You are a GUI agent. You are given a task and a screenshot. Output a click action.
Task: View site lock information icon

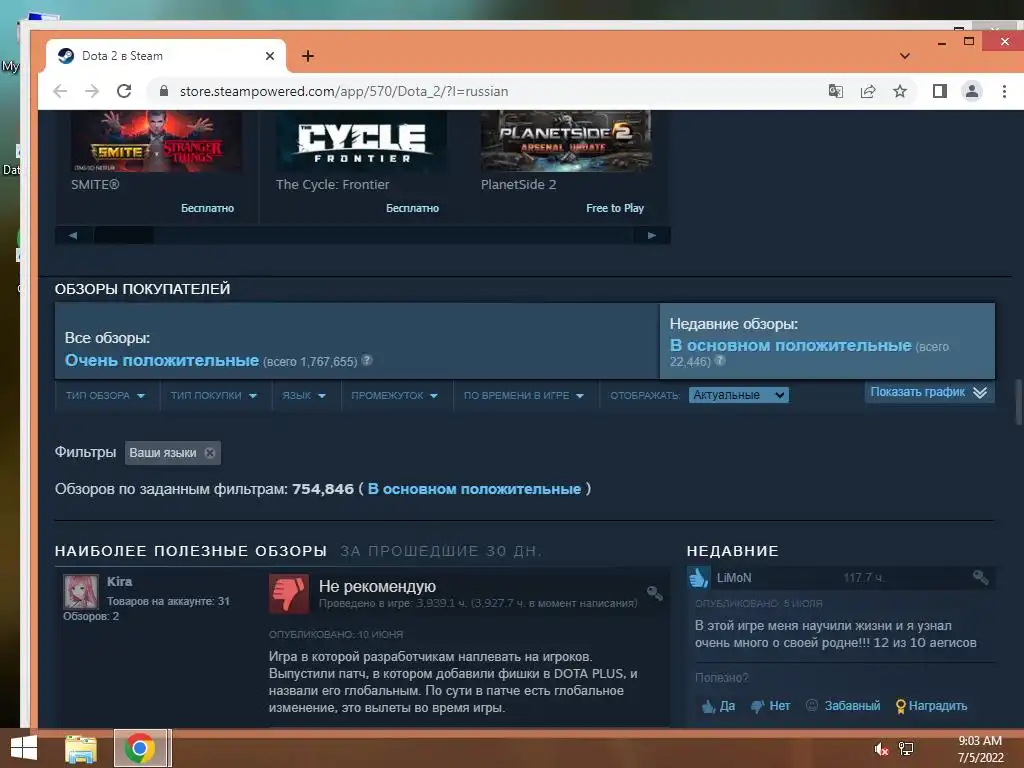[x=164, y=91]
